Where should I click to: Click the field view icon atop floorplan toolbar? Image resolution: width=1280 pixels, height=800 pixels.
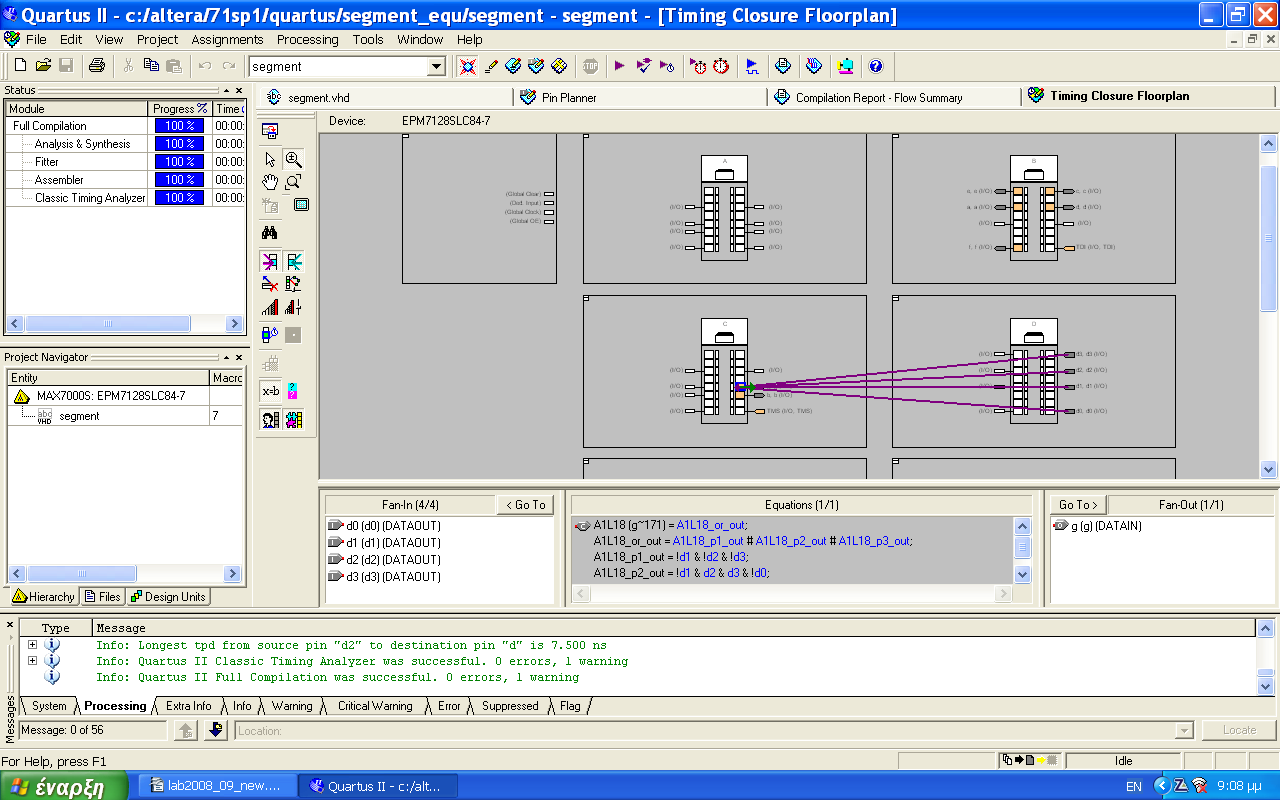pyautogui.click(x=270, y=130)
